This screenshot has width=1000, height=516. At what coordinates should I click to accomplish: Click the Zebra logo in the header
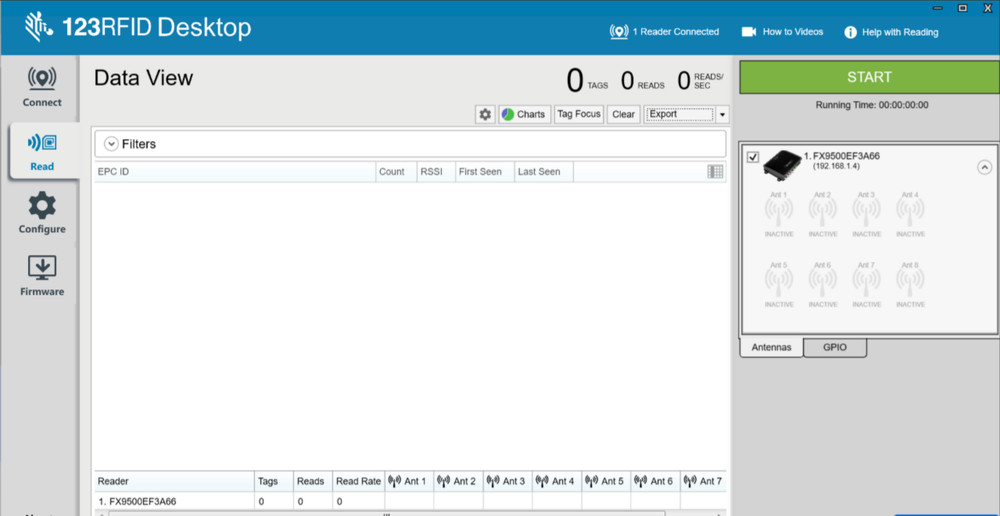pos(39,27)
